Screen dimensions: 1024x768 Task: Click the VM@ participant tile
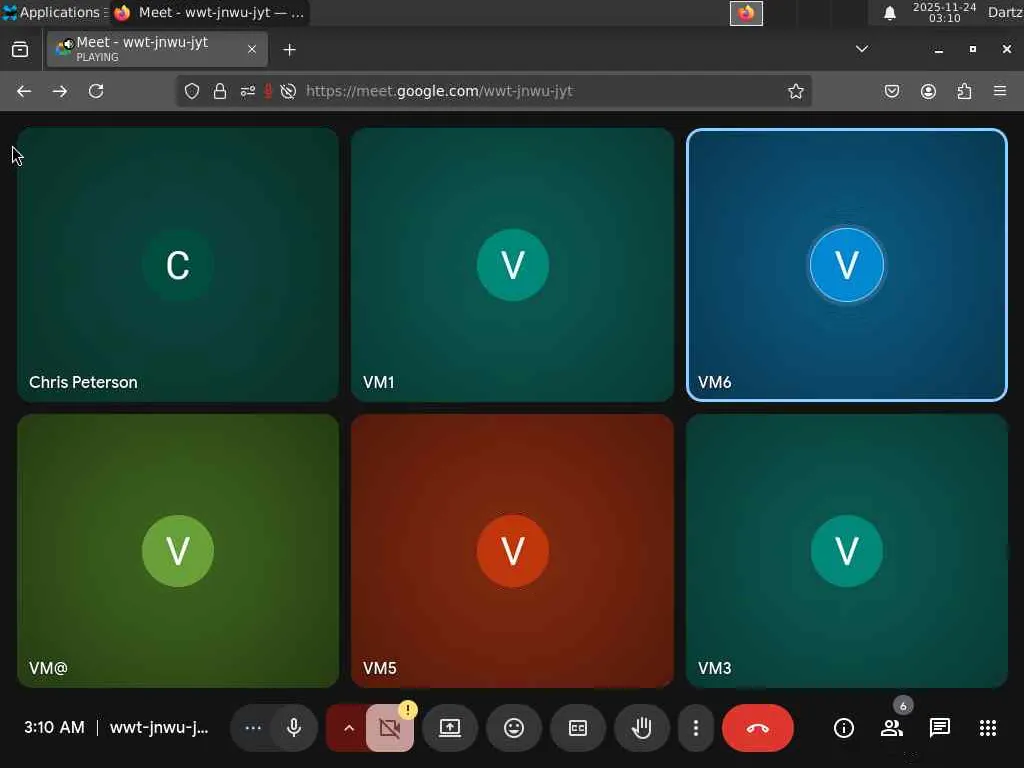coord(178,551)
